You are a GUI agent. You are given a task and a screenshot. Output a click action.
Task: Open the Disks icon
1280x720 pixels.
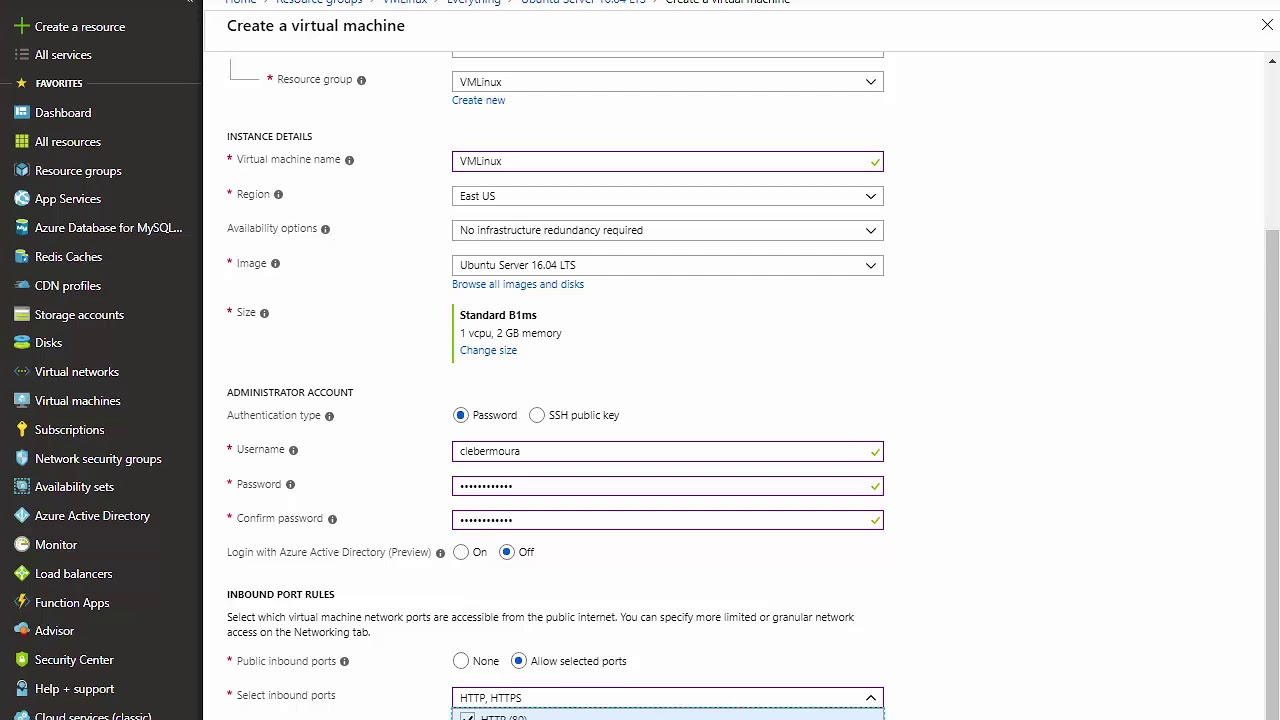22,343
